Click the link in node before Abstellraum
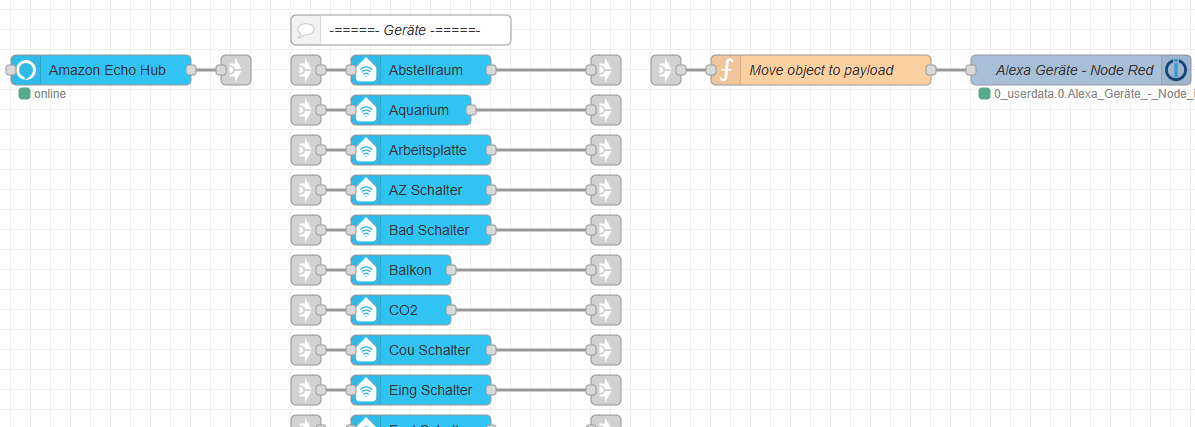This screenshot has width=1195, height=427. click(x=306, y=70)
